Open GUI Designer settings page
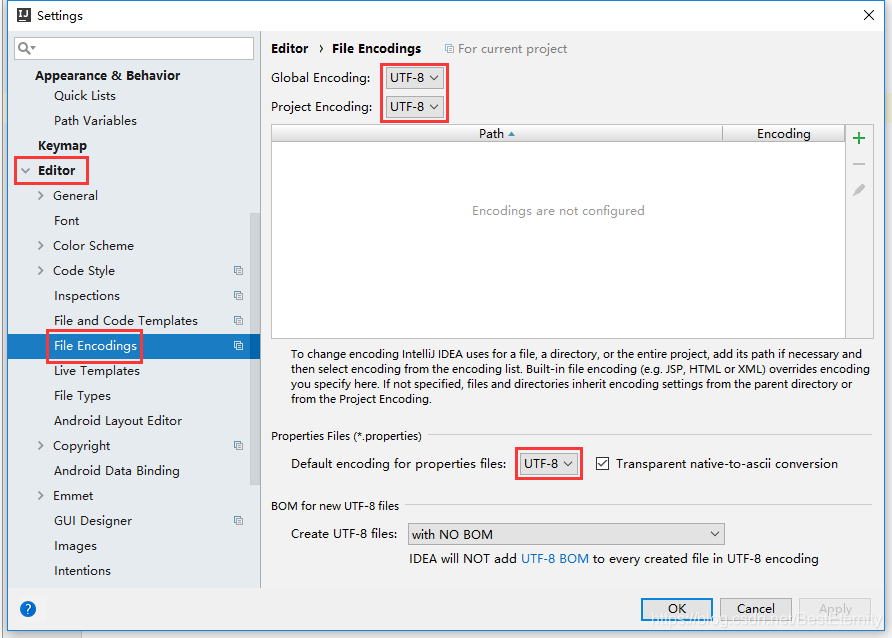The height and width of the screenshot is (638, 892). (x=93, y=521)
